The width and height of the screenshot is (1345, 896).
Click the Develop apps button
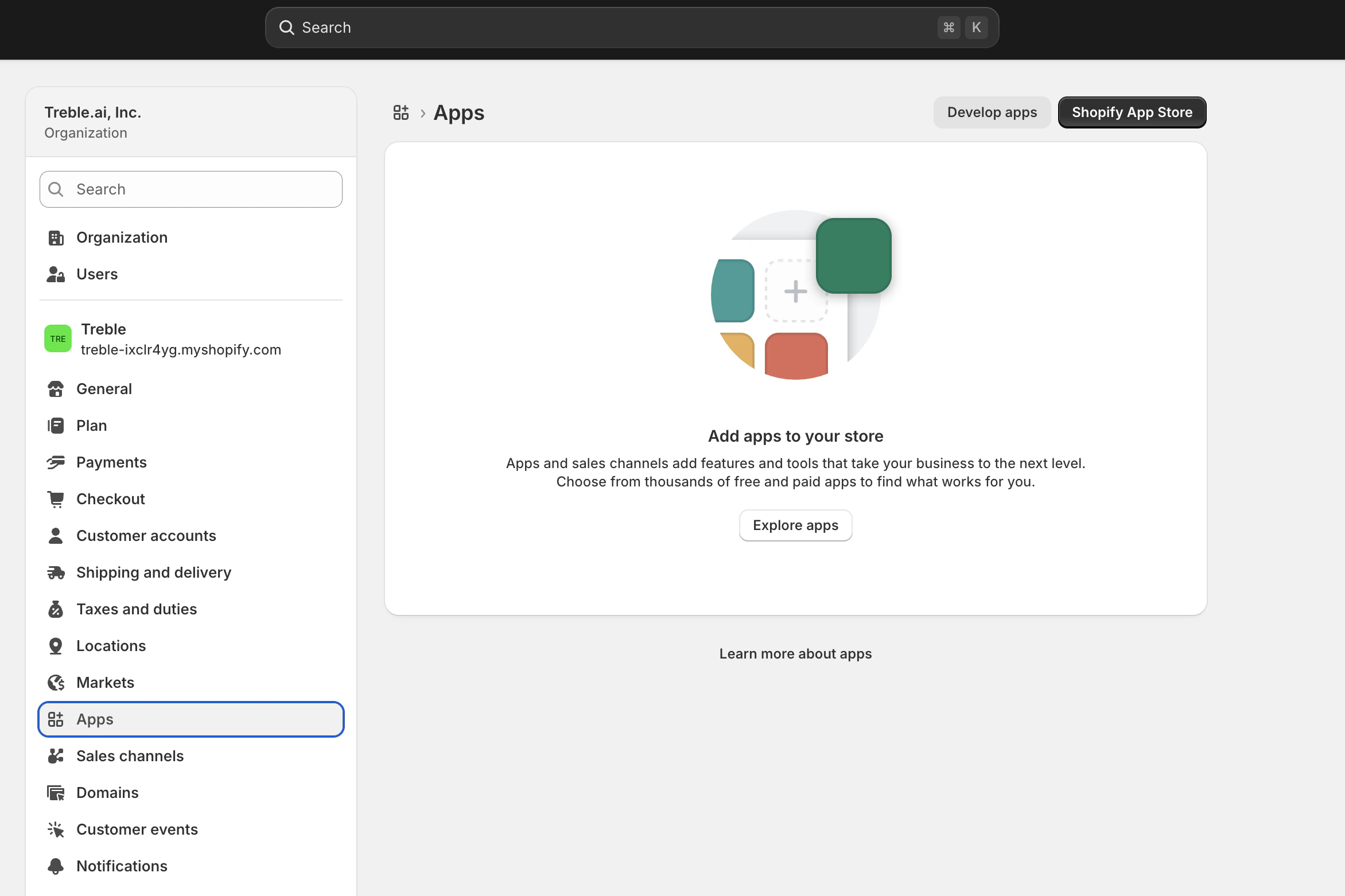pyautogui.click(x=992, y=112)
